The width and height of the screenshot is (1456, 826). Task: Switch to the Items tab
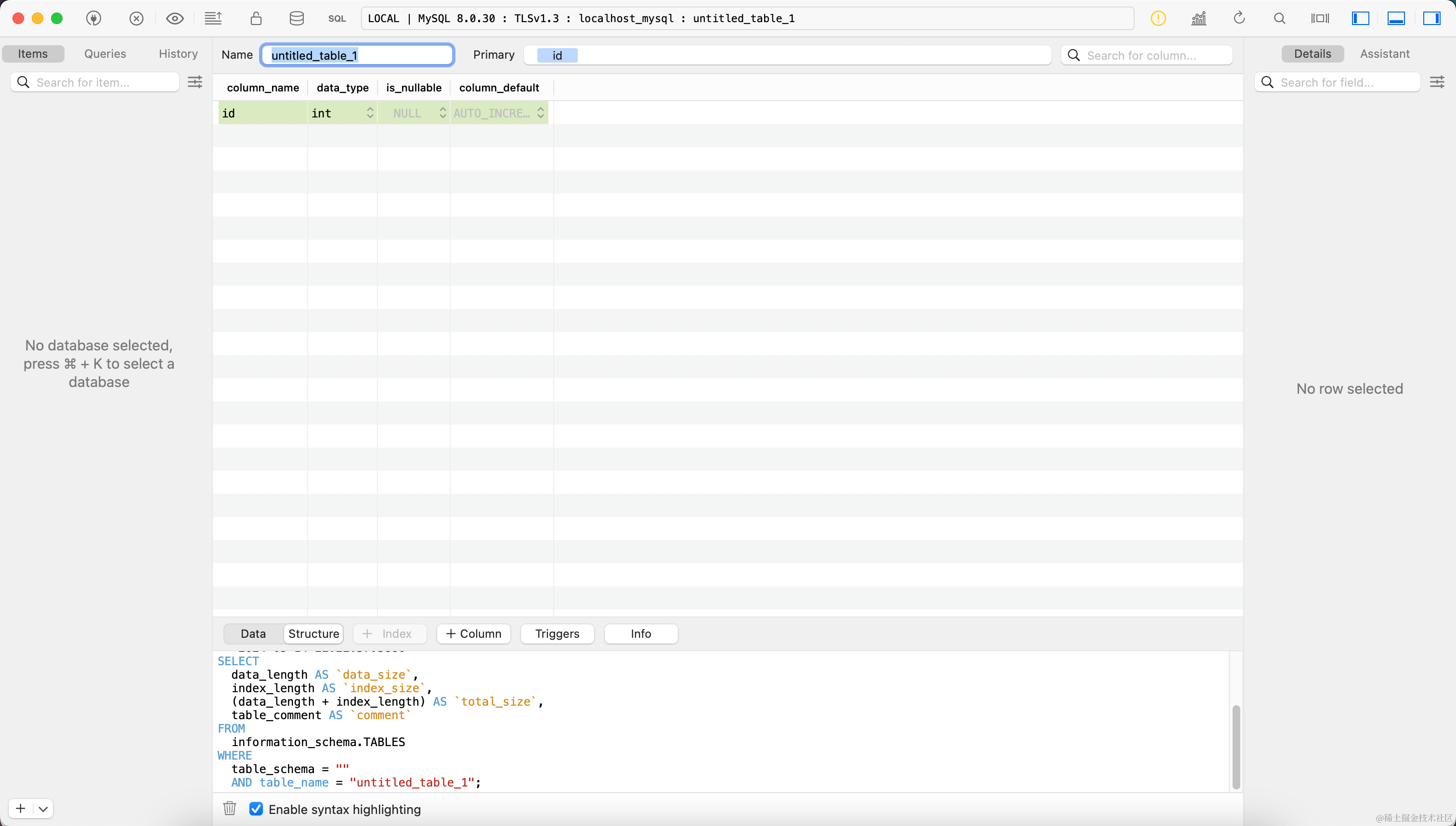point(33,54)
